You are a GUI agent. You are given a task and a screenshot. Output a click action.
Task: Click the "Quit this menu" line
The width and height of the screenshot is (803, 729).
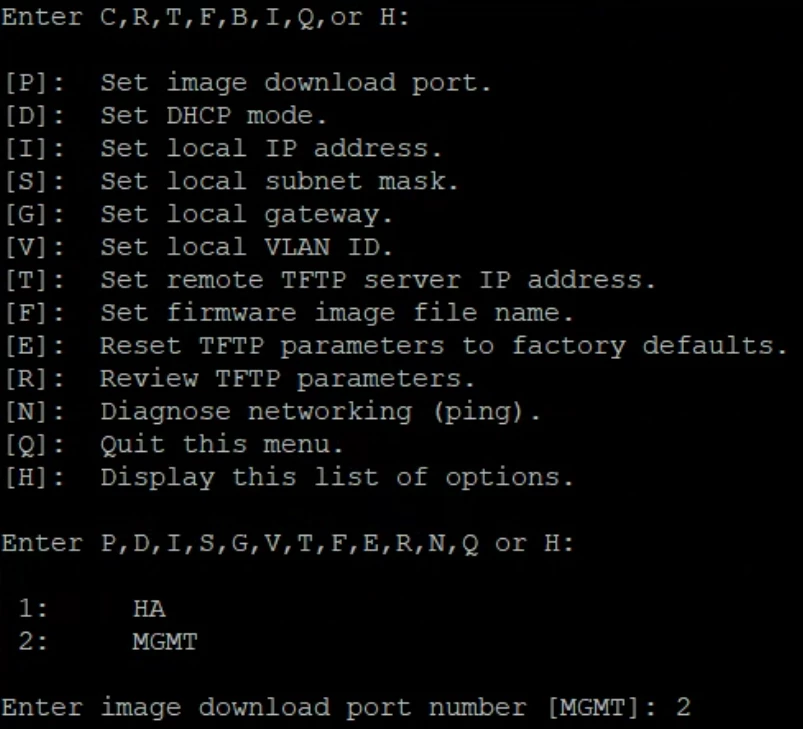pos(221,444)
